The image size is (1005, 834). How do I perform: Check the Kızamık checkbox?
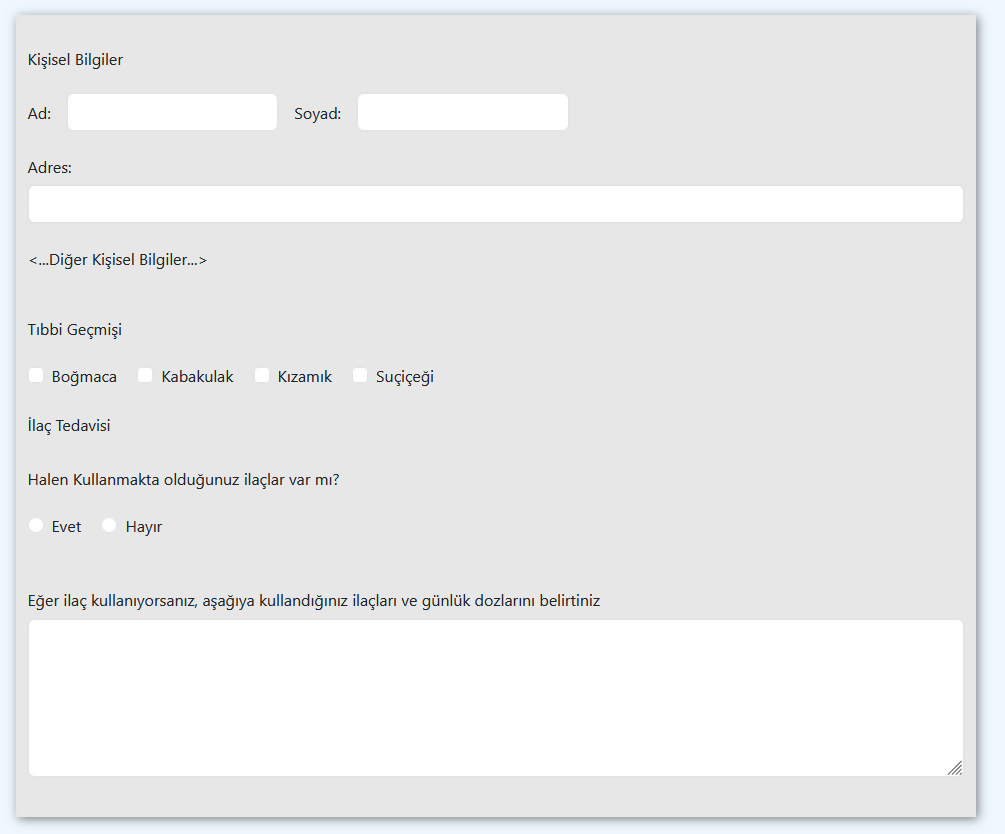tap(261, 375)
